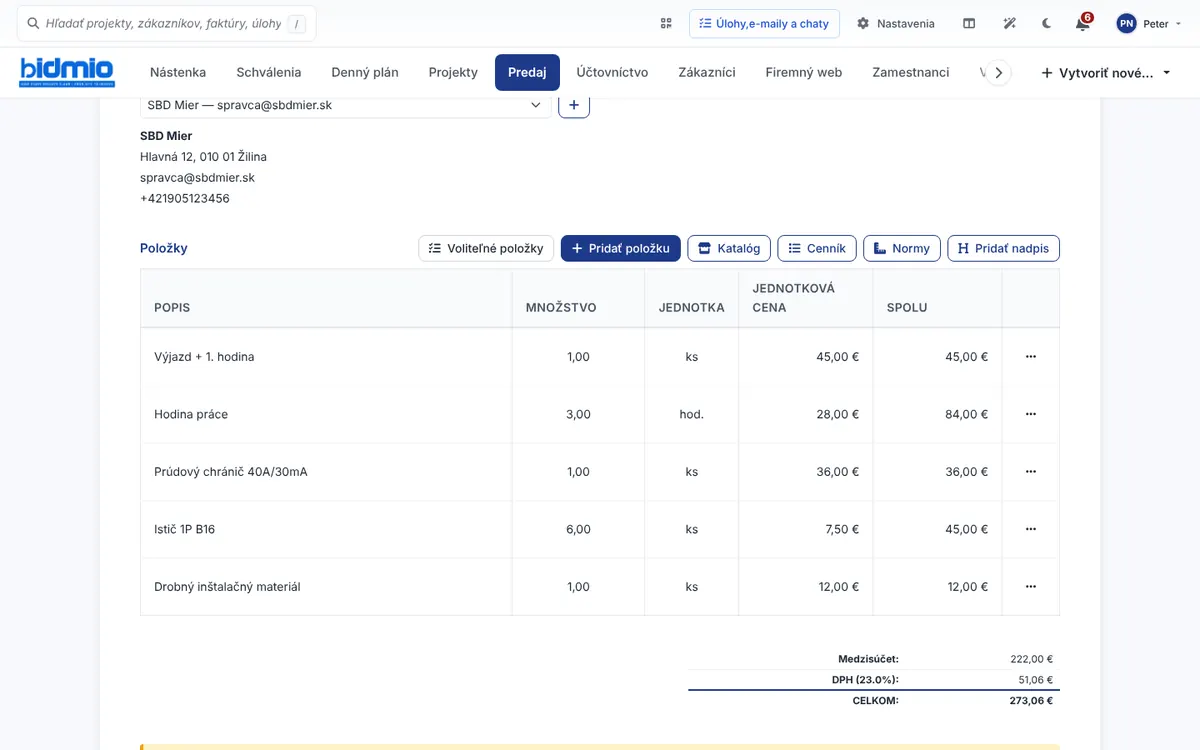This screenshot has height=750, width=1200.
Task: Open the Projekty tab
Action: 453,72
